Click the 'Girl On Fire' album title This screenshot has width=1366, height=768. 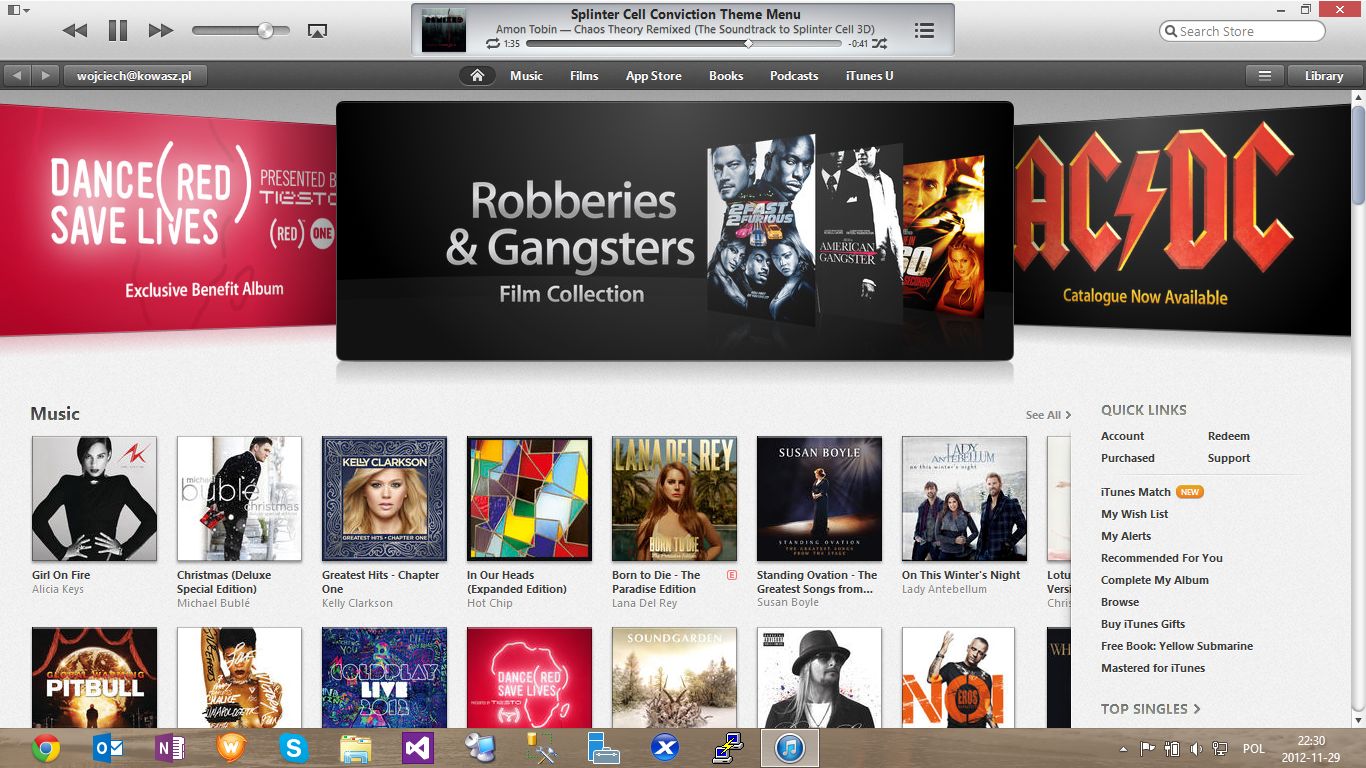coord(61,575)
